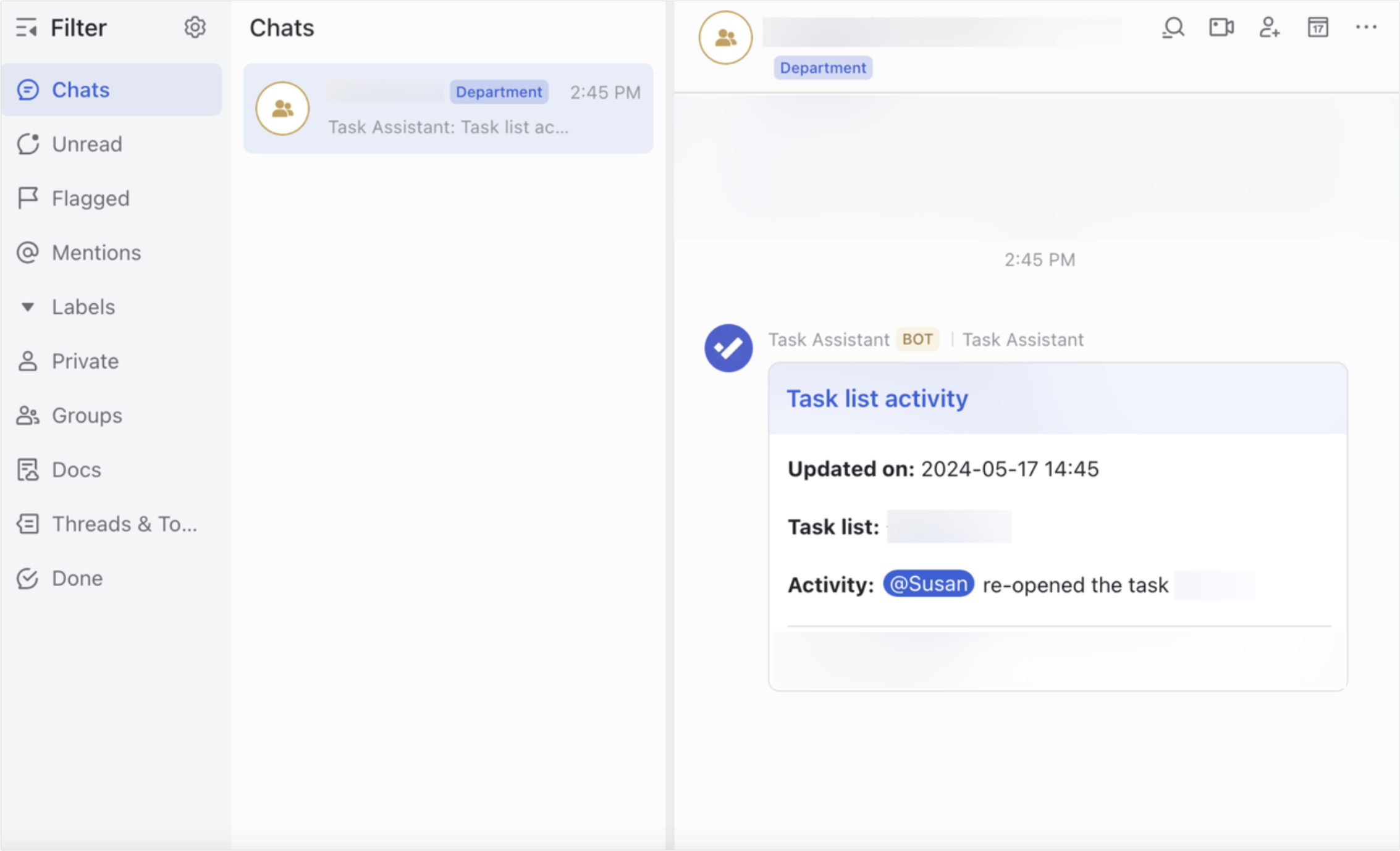Click the Threads & To-Do sidebar icon
Screen dimensions: 1400x851
pyautogui.click(x=28, y=524)
